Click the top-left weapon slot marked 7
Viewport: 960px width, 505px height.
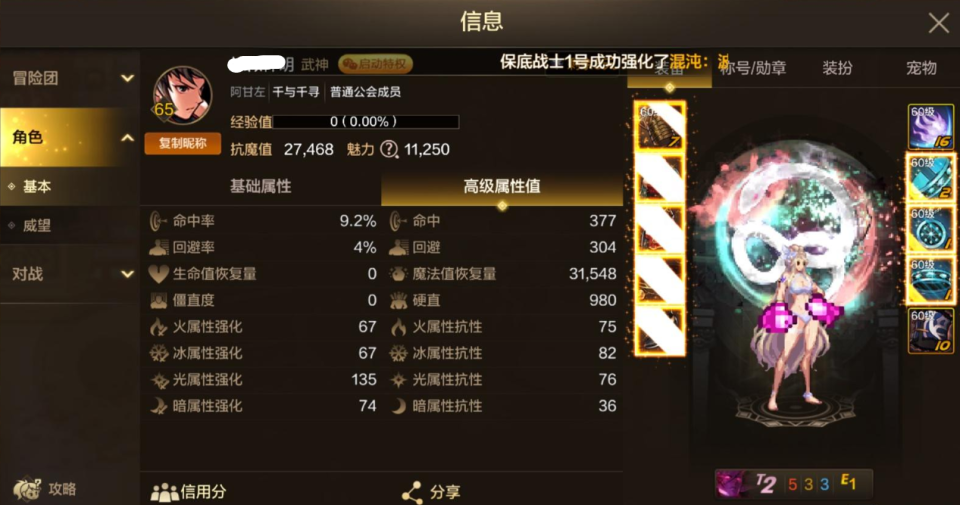(x=659, y=127)
